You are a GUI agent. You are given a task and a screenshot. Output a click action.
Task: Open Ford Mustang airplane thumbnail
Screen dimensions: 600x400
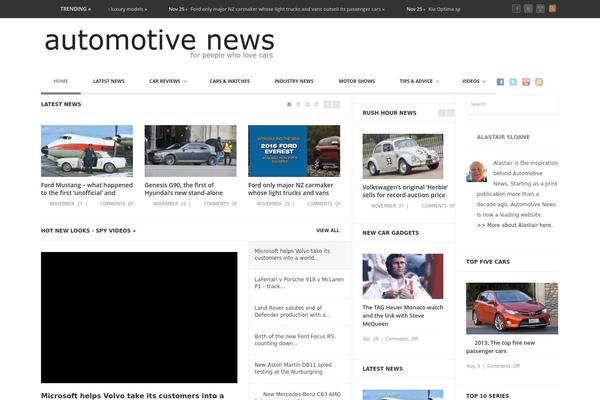[87, 151]
